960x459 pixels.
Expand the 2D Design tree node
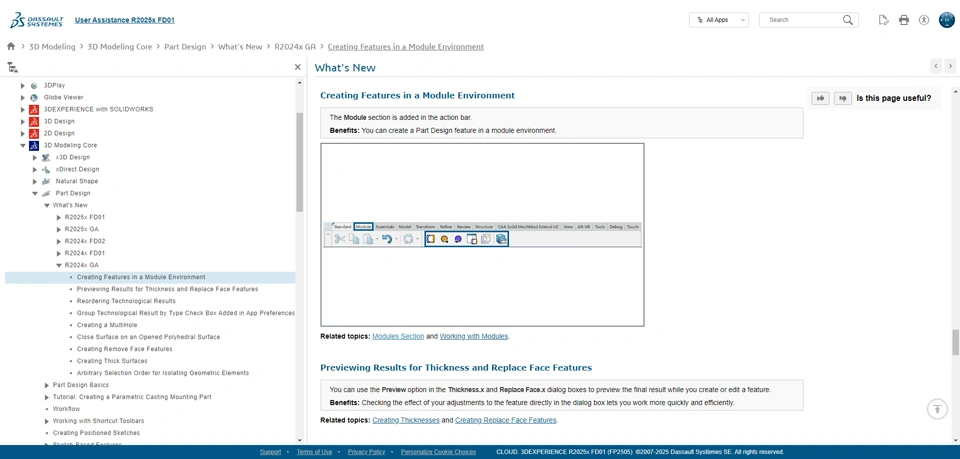[23, 133]
